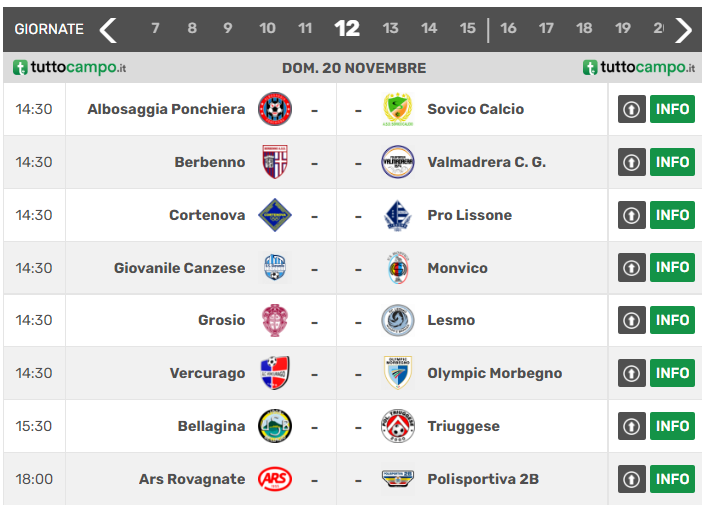Image resolution: width=702 pixels, height=505 pixels.
Task: Go to previous matchdays with left arrow
Action: tap(108, 29)
